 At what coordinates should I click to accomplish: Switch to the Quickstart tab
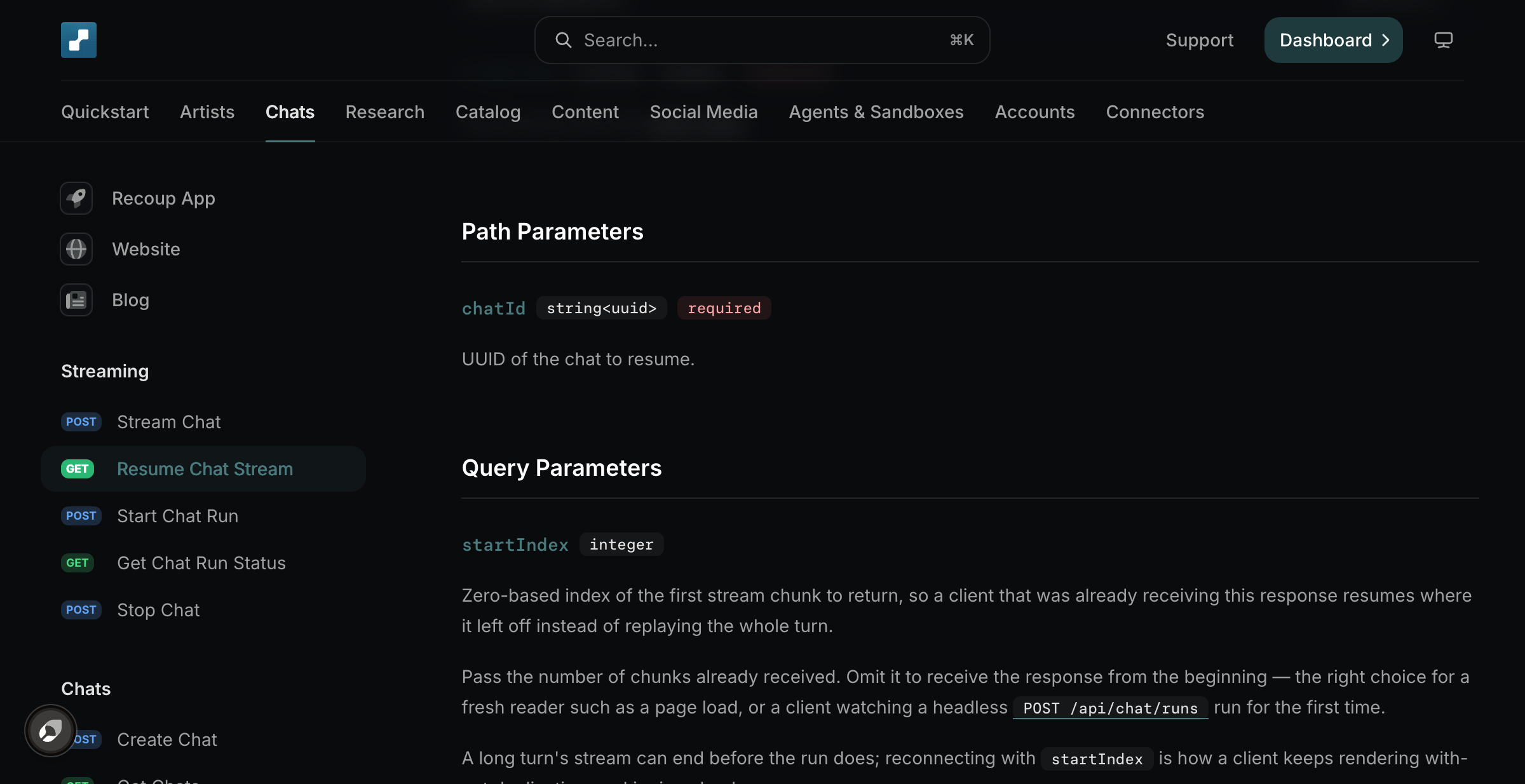[x=105, y=112]
